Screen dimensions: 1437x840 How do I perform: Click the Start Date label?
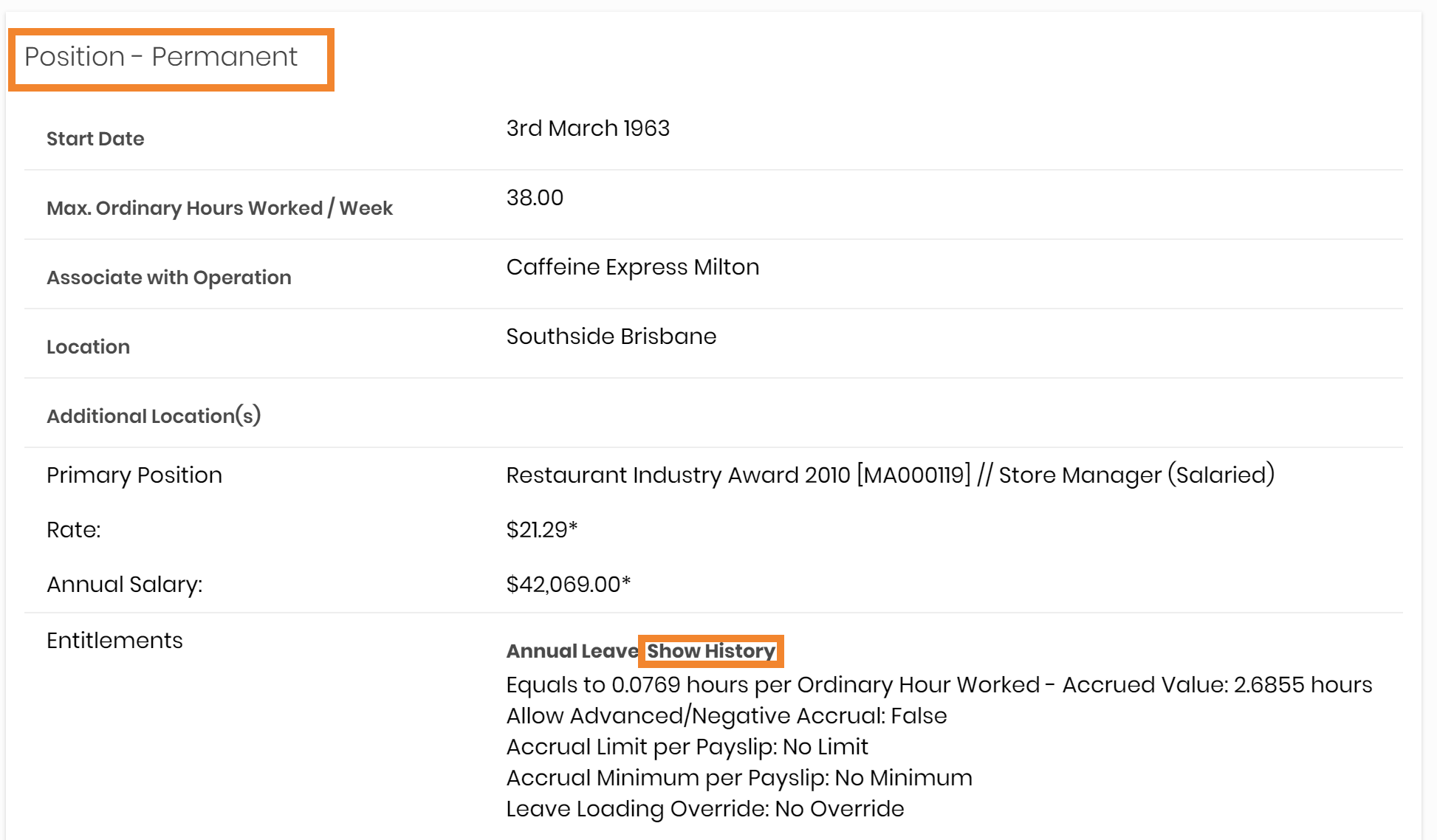tap(95, 139)
